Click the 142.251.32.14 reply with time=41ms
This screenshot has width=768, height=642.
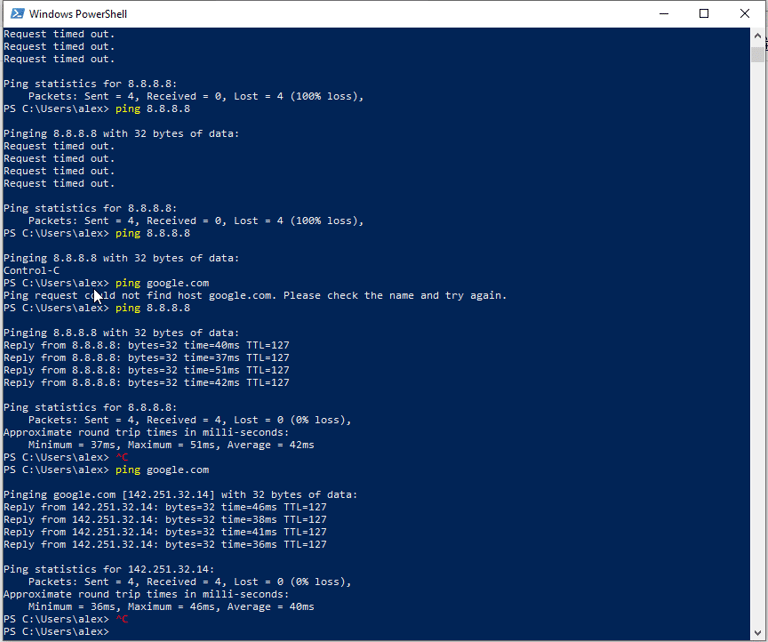pos(165,532)
